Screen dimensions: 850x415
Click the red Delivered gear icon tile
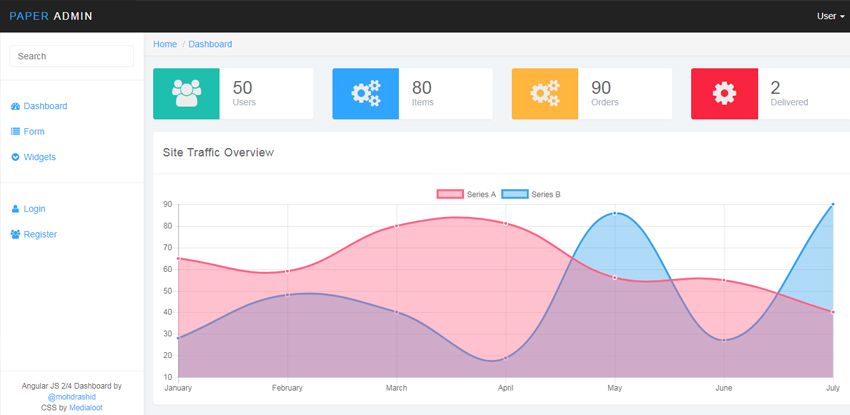724,94
